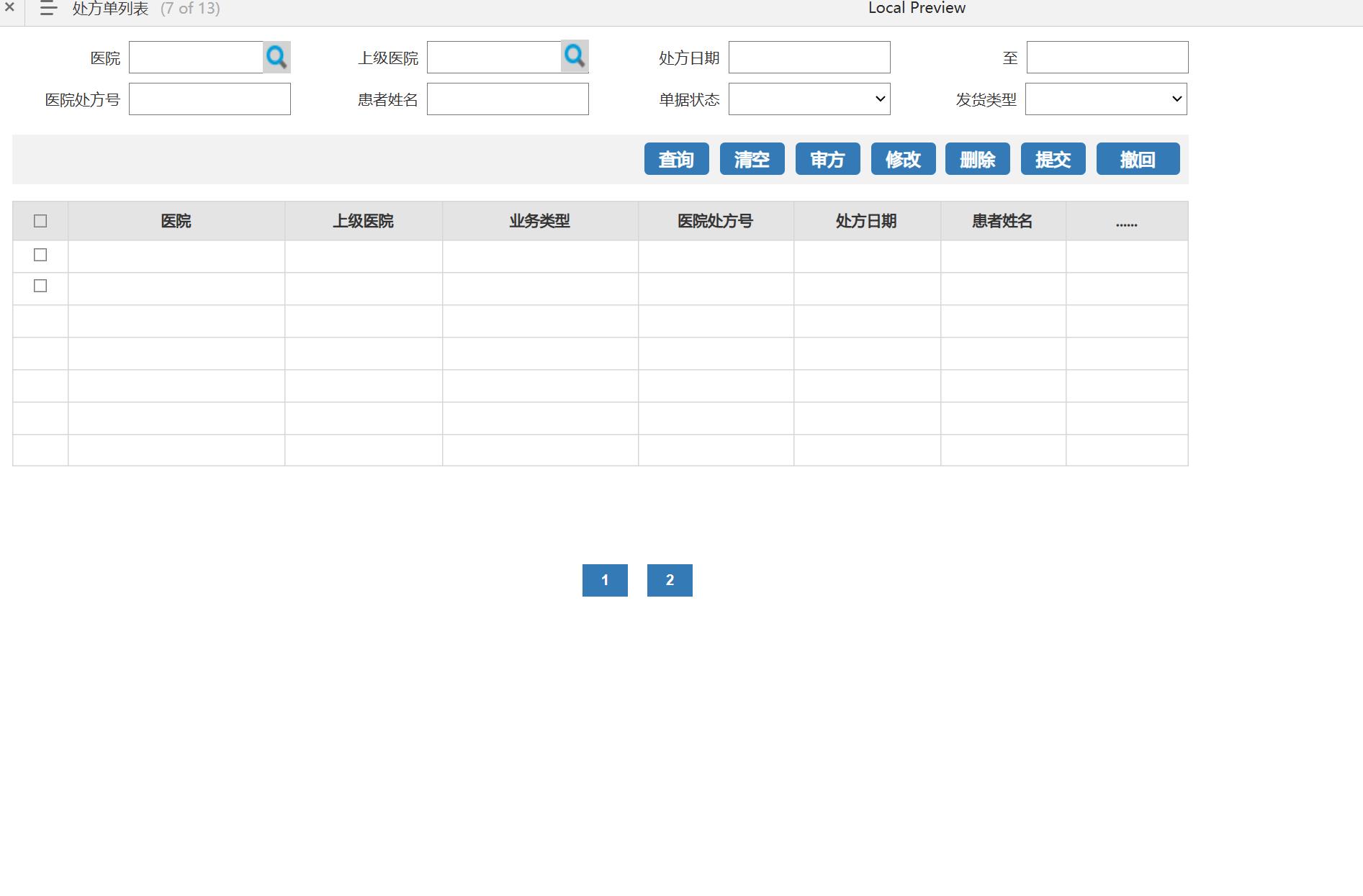Image resolution: width=1363 pixels, height=896 pixels.
Task: Click the 查询 button
Action: (676, 159)
